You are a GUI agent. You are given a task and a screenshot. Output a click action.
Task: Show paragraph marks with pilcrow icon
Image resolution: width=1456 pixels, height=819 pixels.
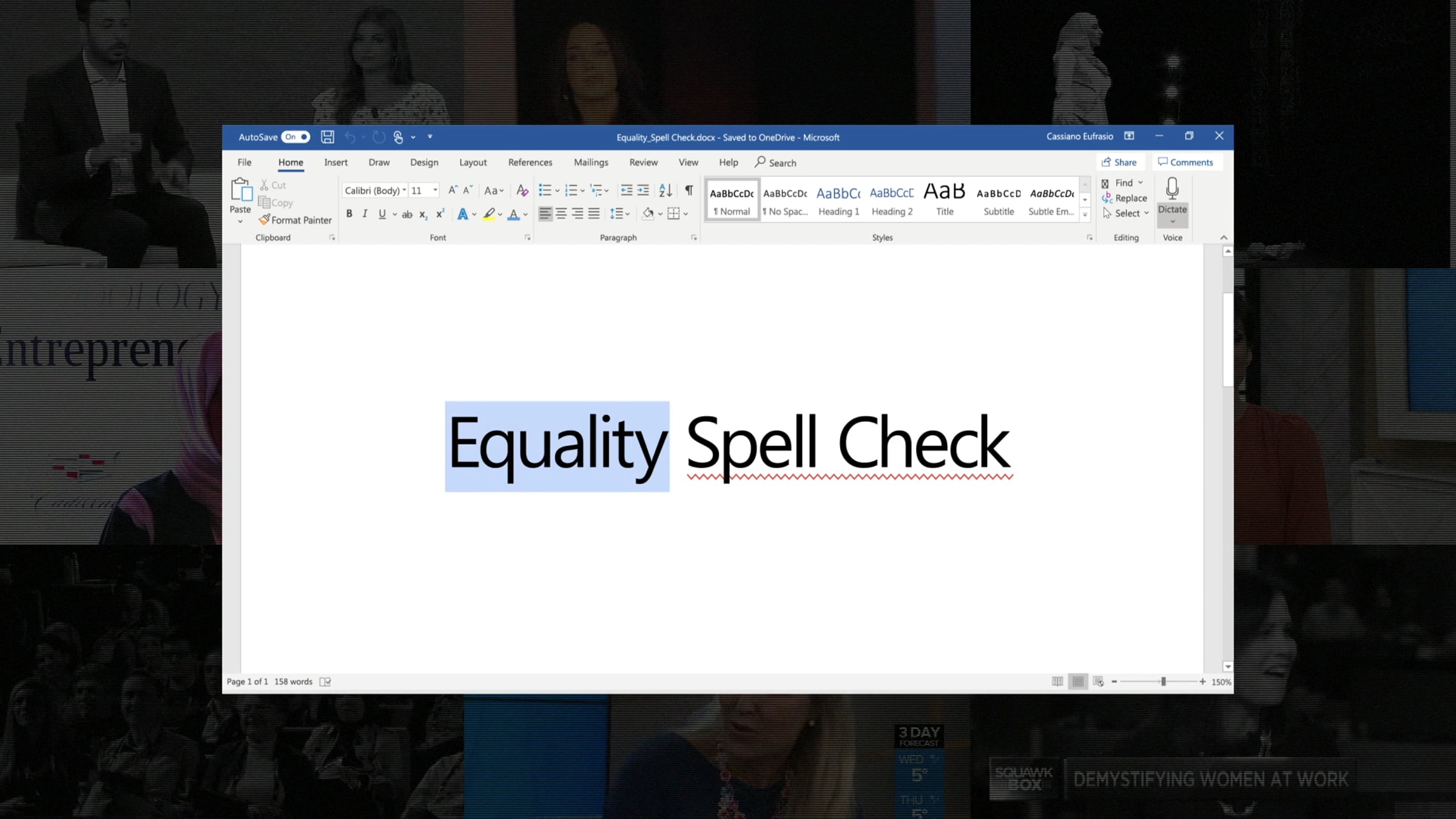689,190
